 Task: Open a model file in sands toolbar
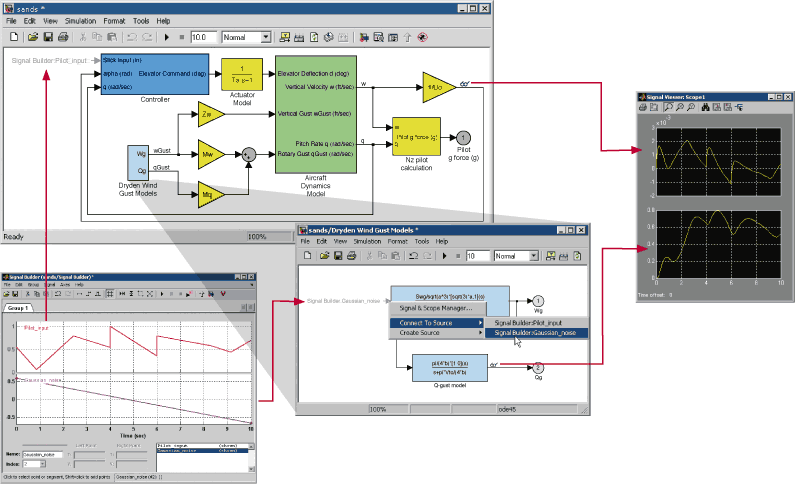[33, 37]
